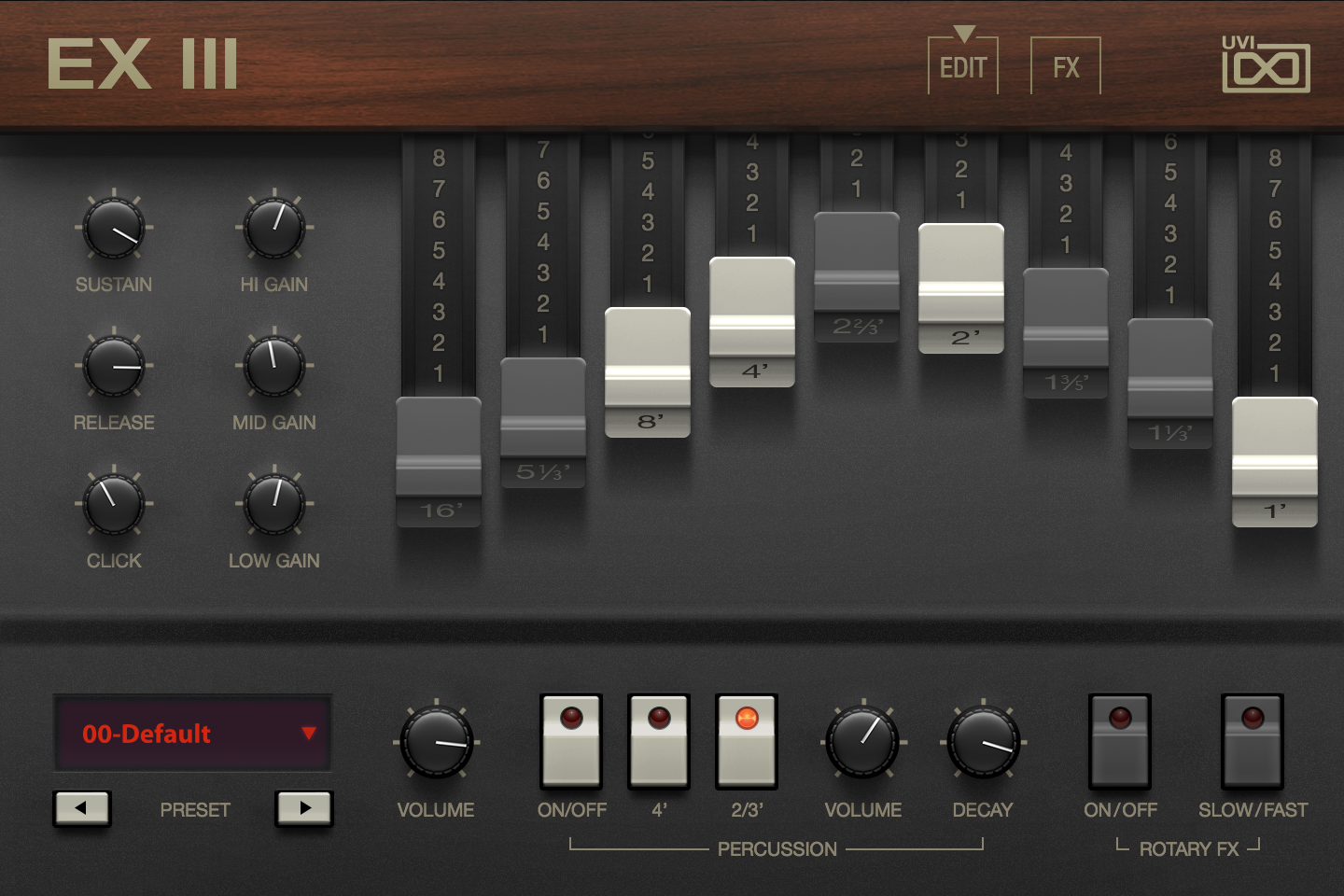Click the 2' drawbar handle

pyautogui.click(x=961, y=288)
